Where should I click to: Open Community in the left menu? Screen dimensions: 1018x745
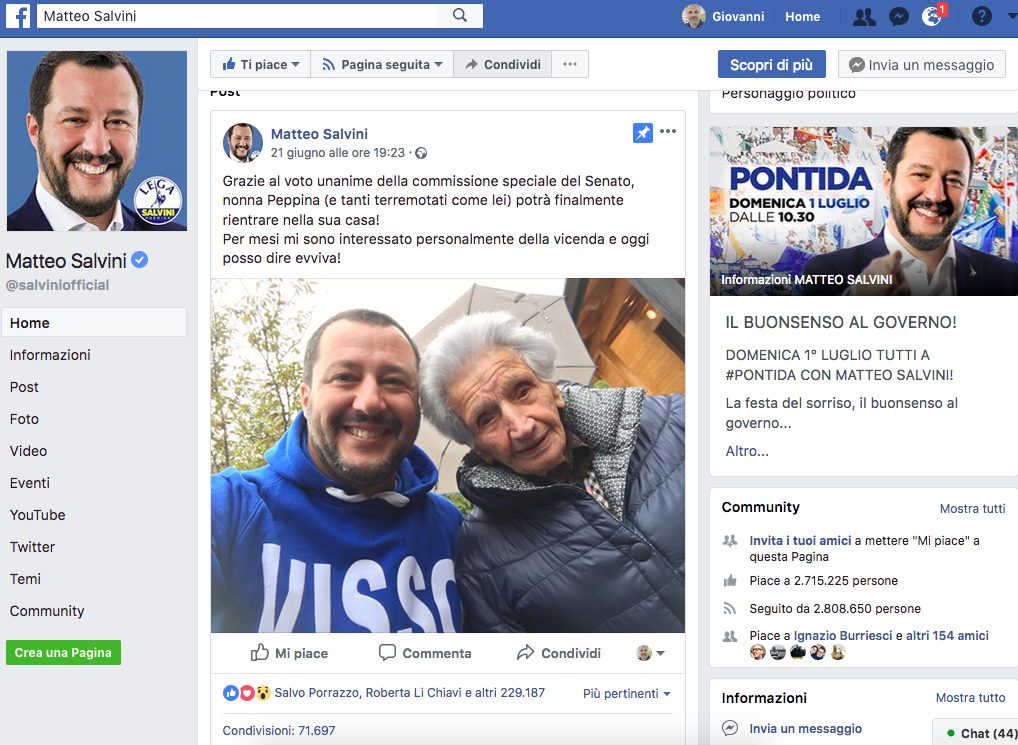pos(47,611)
